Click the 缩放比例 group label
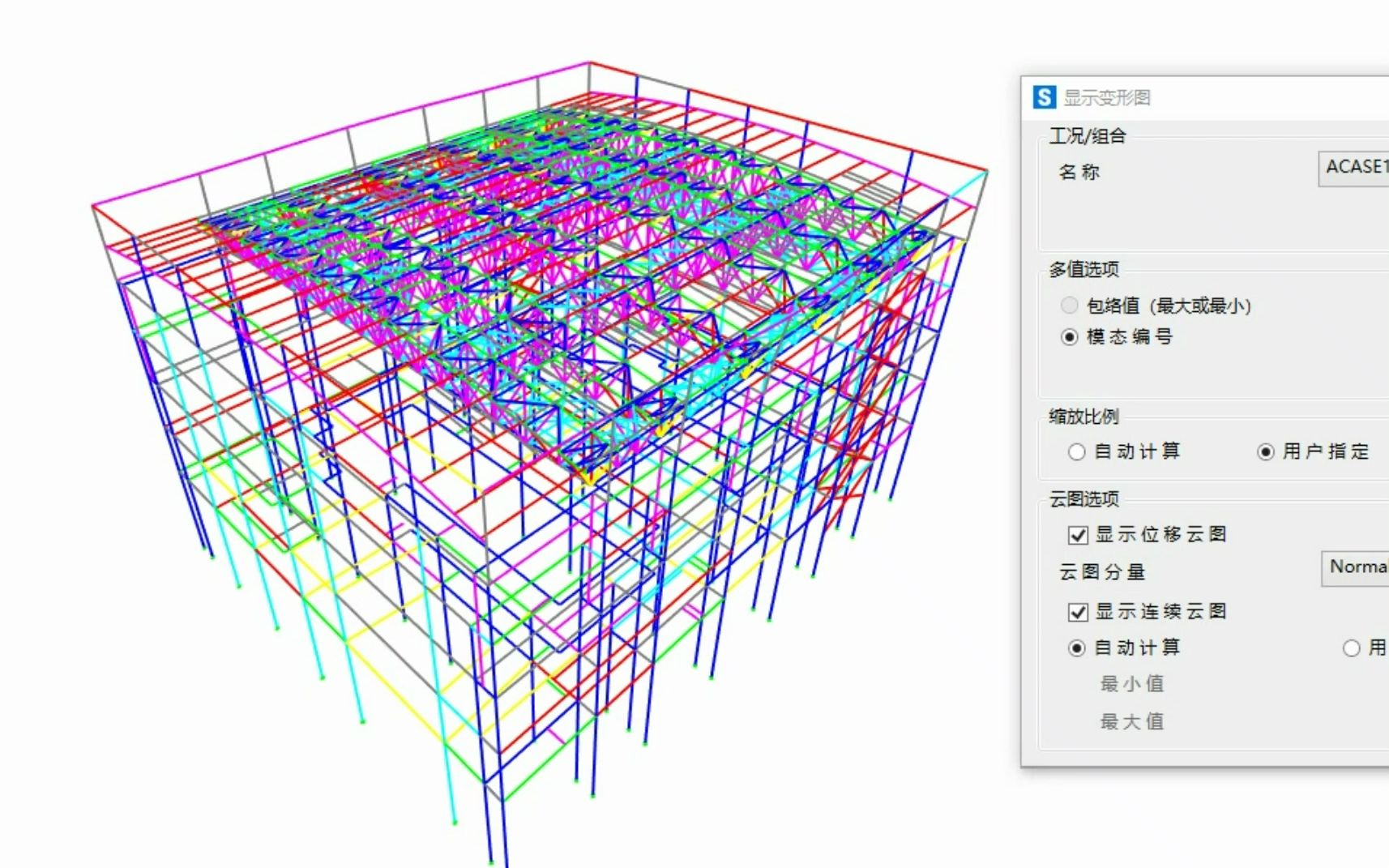 (1083, 417)
